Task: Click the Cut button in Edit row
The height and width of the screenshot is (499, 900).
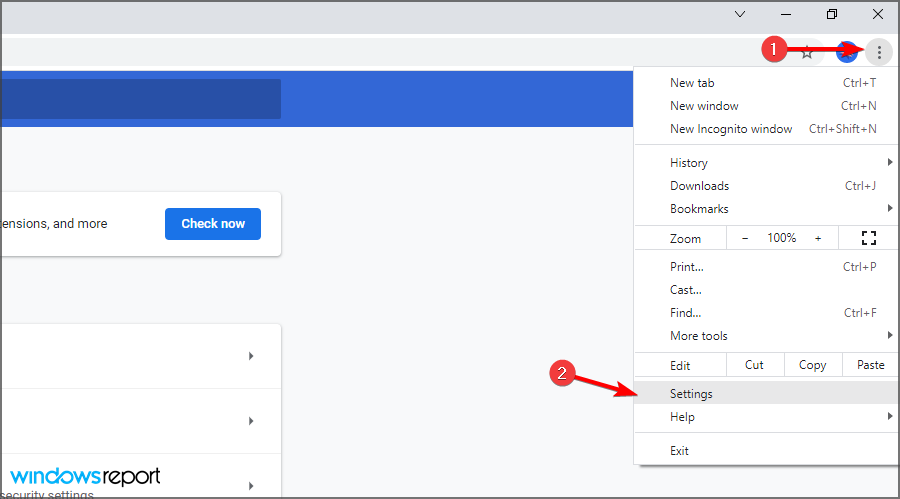Action: [755, 365]
